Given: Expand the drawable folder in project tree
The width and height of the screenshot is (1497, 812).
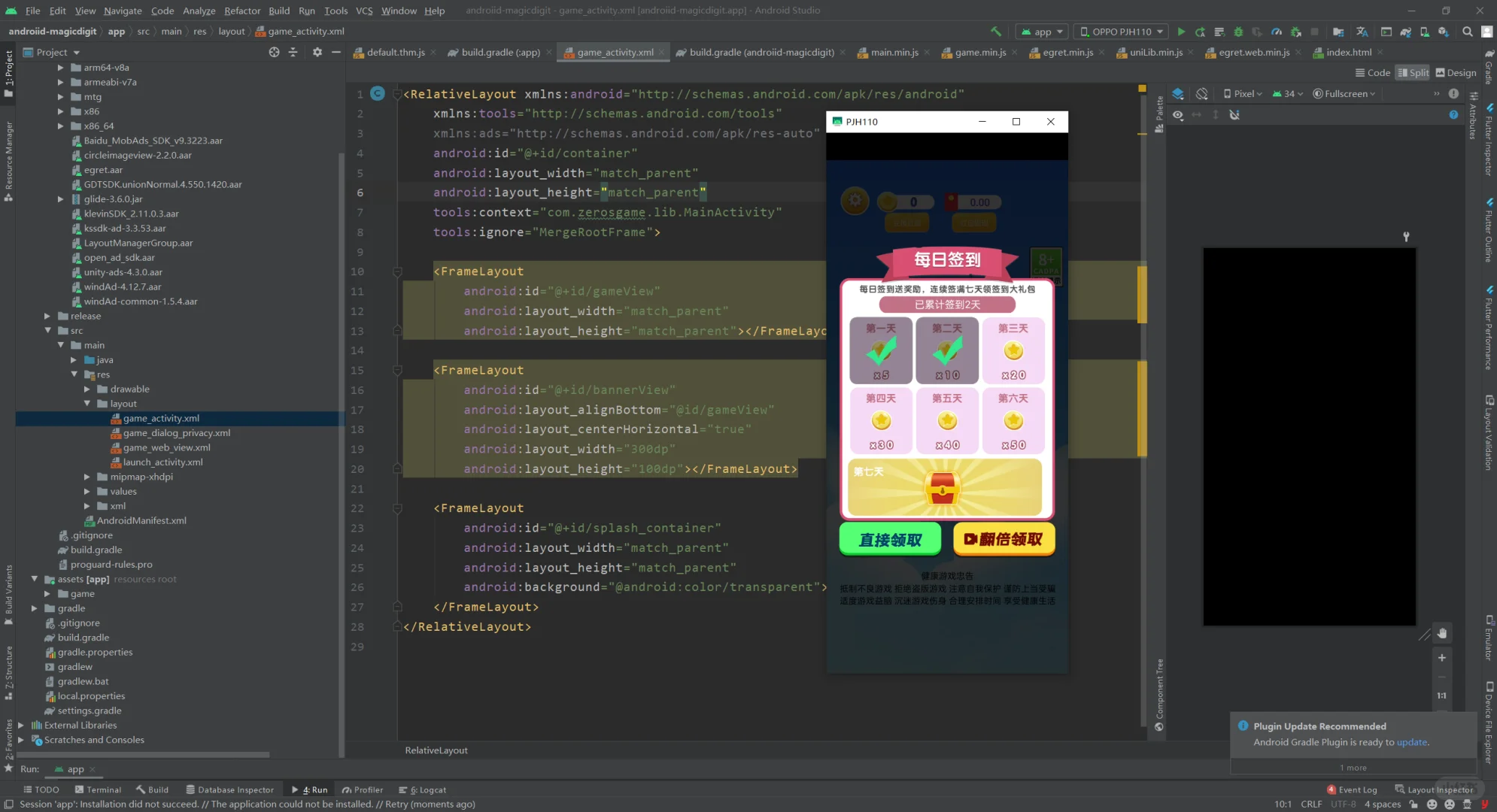Looking at the screenshot, I should (x=87, y=389).
